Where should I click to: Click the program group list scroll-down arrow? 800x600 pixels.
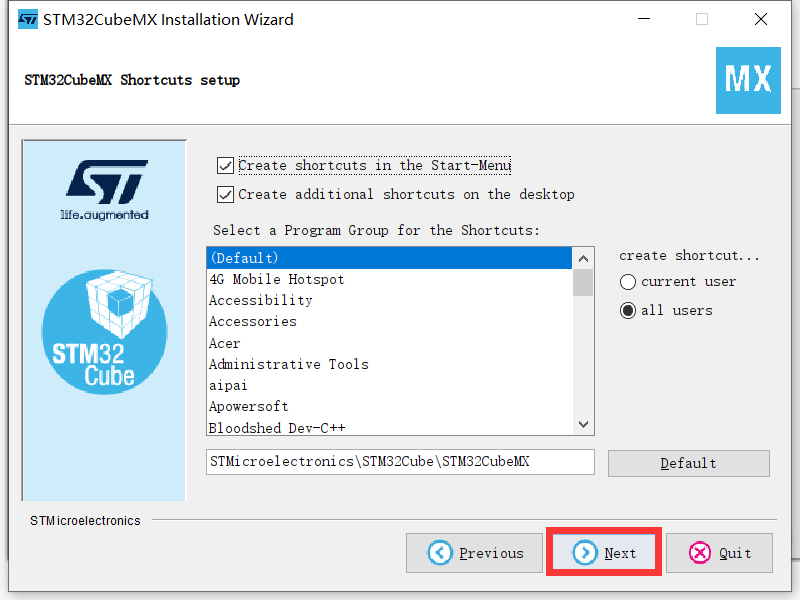point(583,424)
